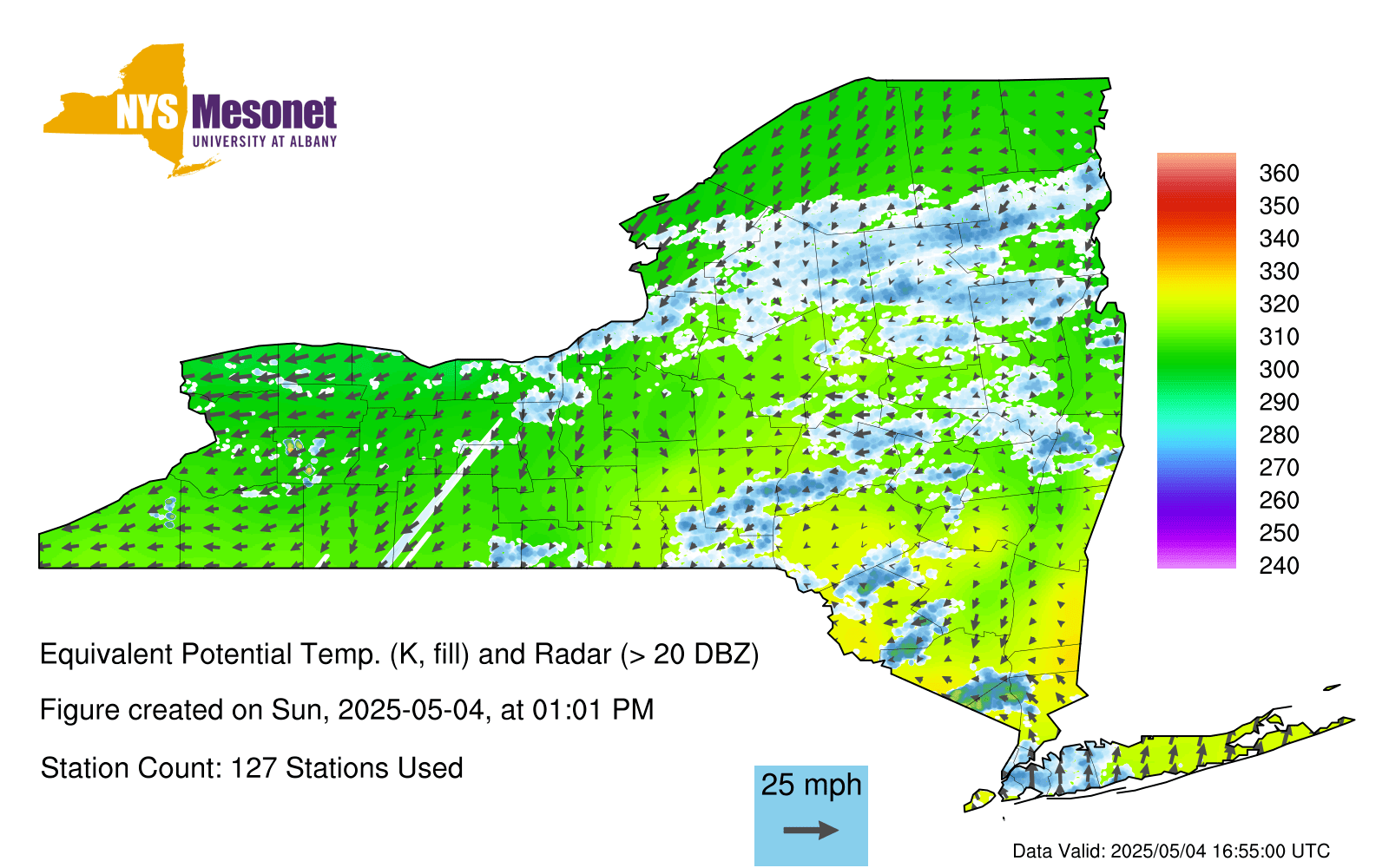
Task: Click the 290 colorbar label
Action: [1279, 403]
